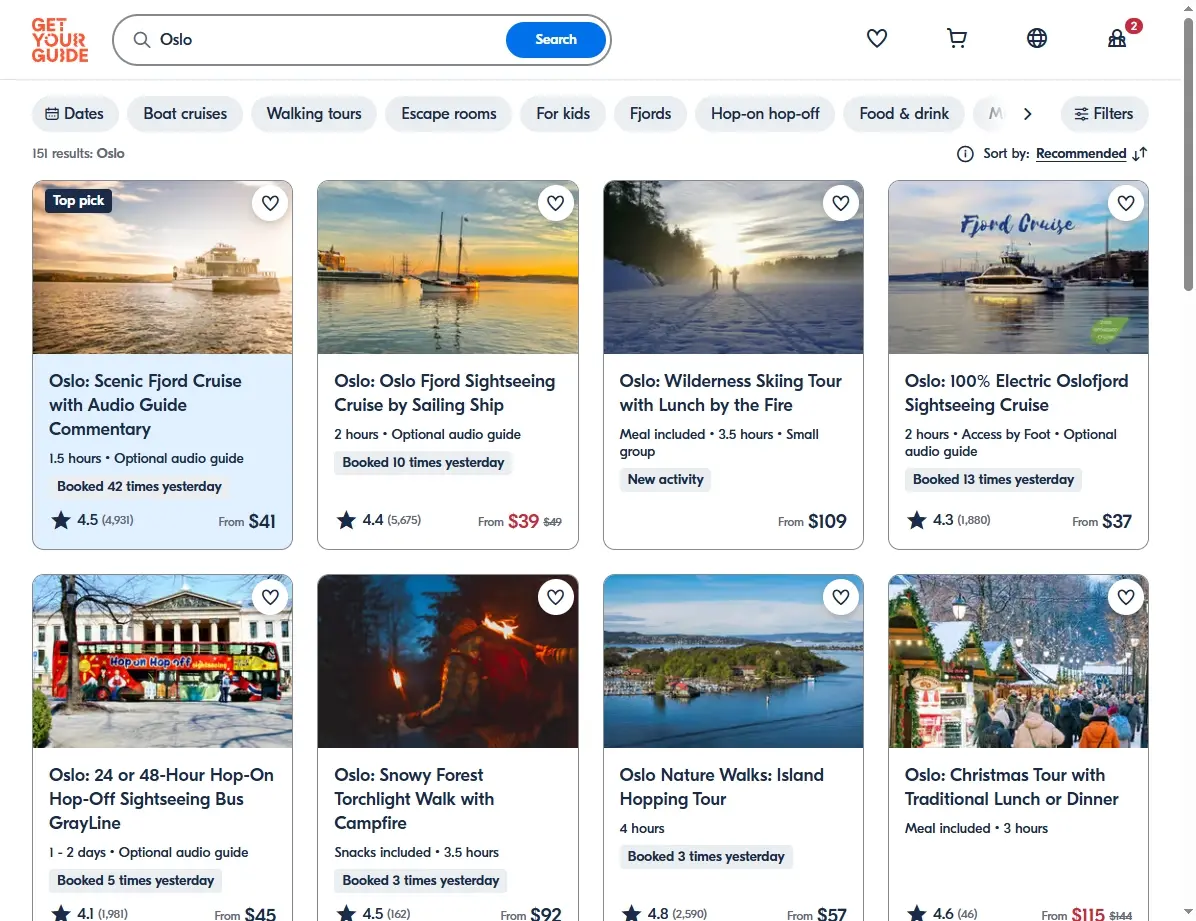Viewport: 1196px width, 921px height.
Task: Open the profile icon with notification badge
Action: tap(1117, 38)
